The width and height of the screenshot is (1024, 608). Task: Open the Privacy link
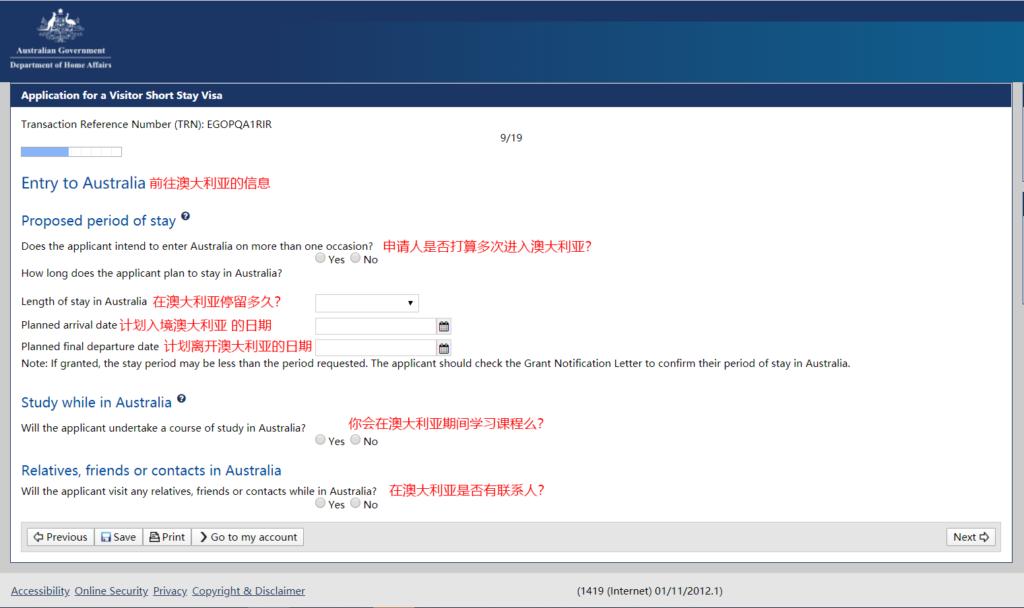point(169,590)
